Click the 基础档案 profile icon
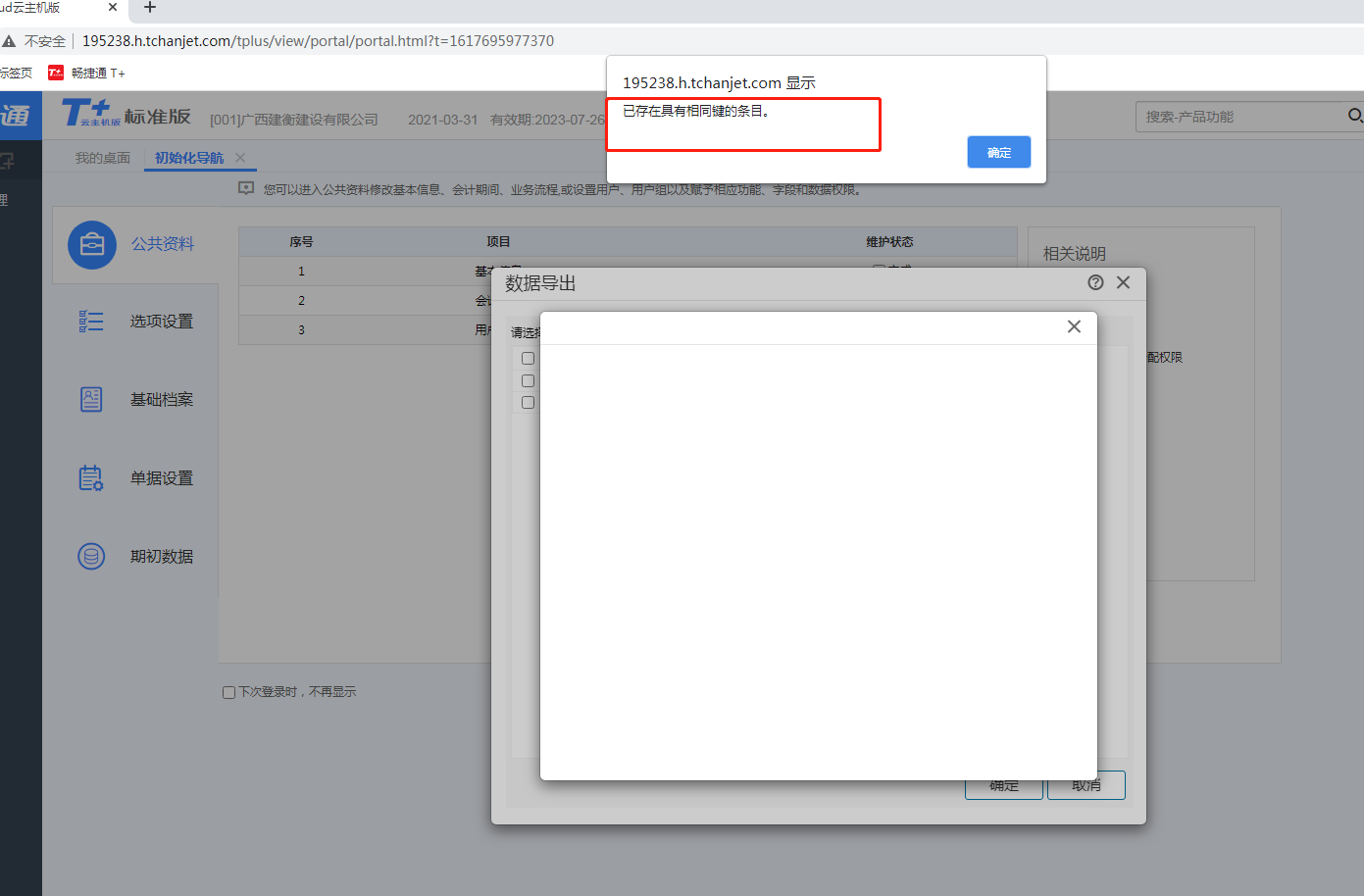The image size is (1364, 896). [x=91, y=399]
